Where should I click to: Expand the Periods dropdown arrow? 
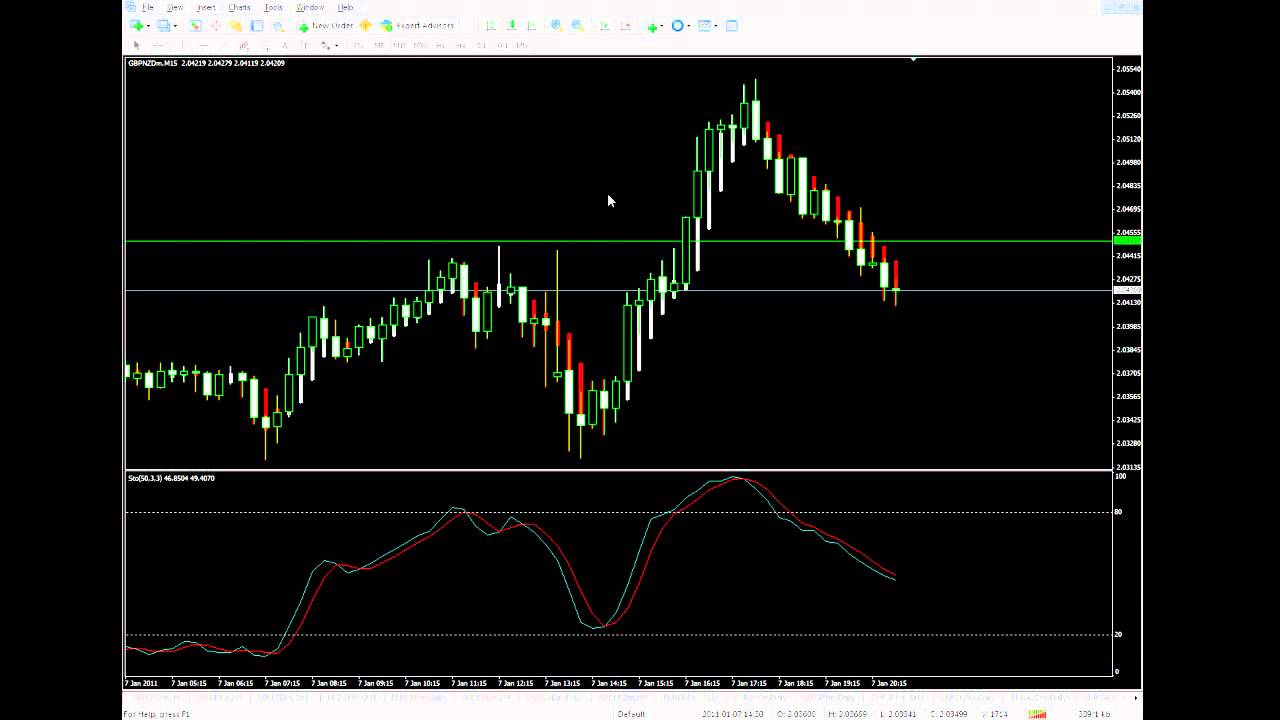point(688,25)
